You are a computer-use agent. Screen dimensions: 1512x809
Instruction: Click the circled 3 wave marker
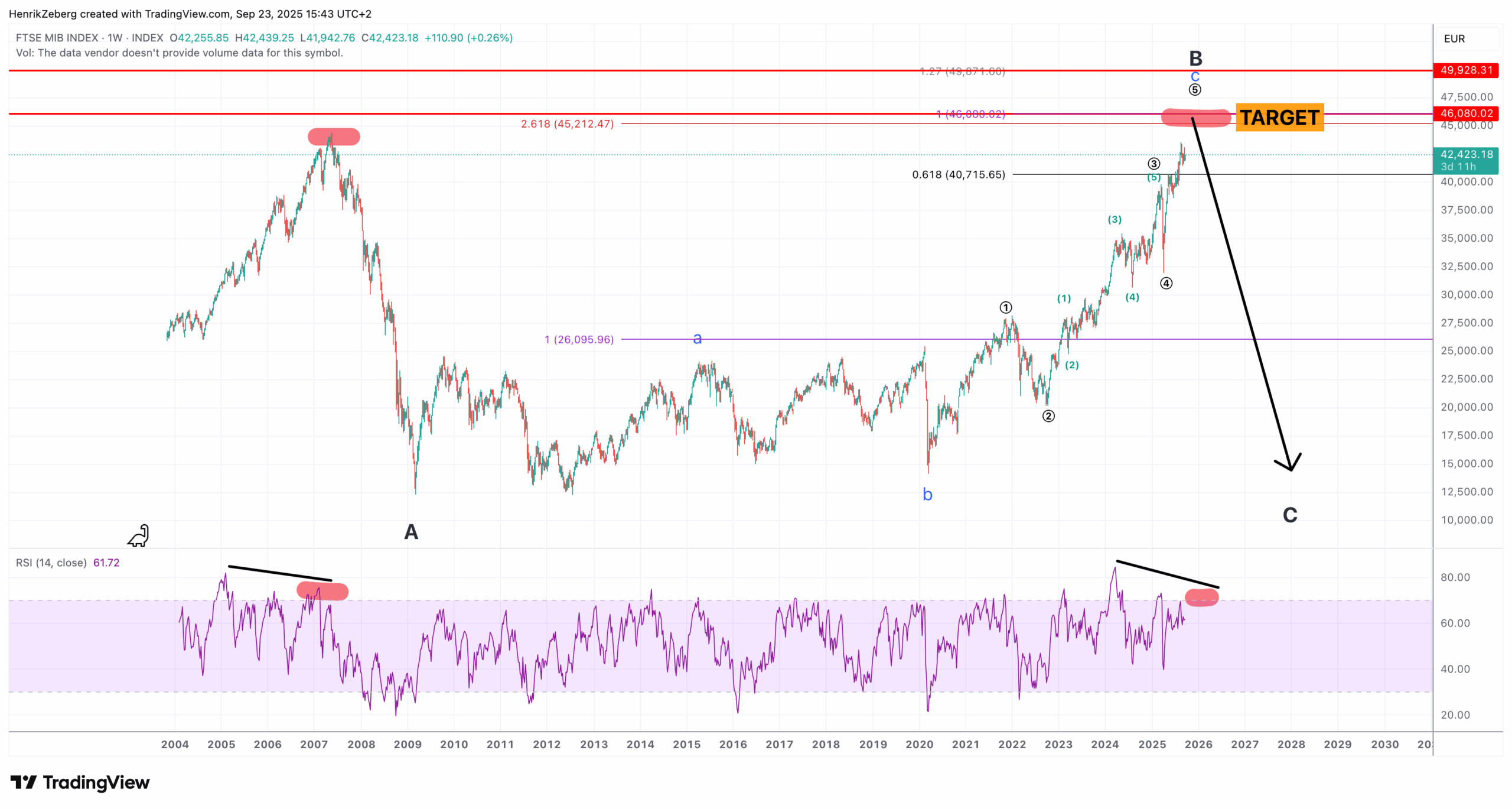1153,164
